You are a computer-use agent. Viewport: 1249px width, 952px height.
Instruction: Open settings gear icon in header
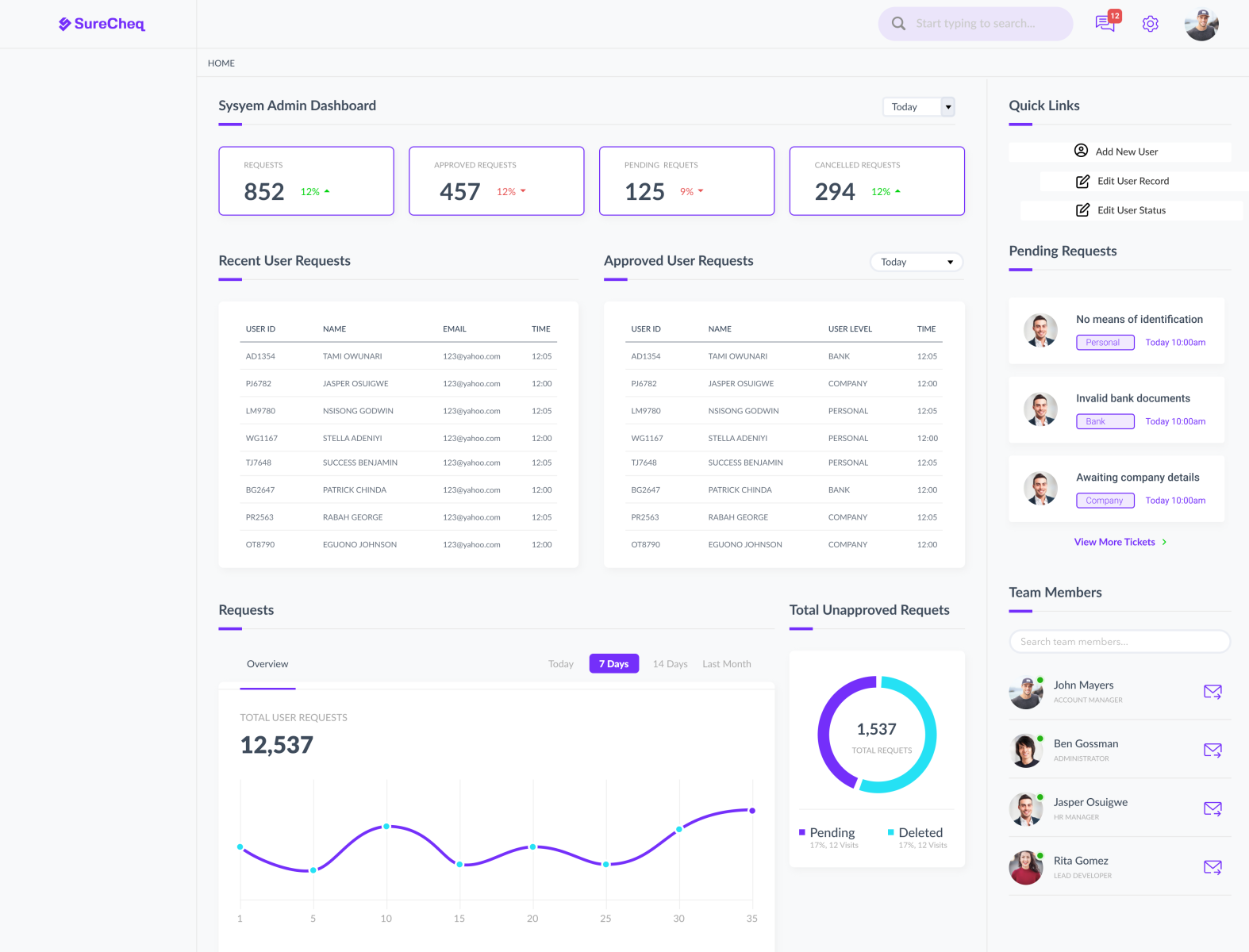click(x=1150, y=24)
